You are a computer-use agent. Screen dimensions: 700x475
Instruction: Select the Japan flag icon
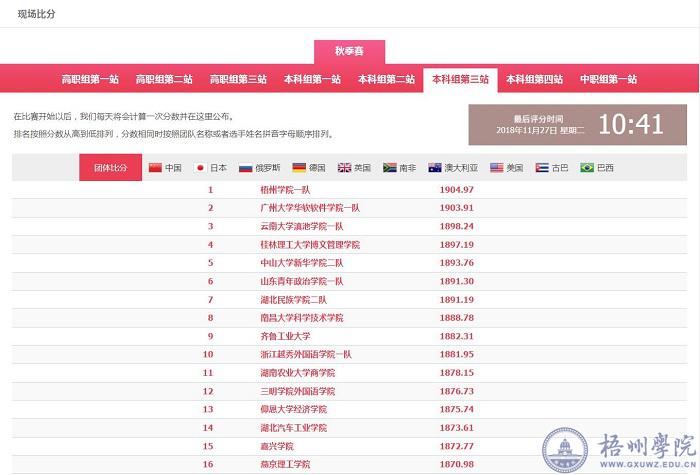click(x=200, y=168)
